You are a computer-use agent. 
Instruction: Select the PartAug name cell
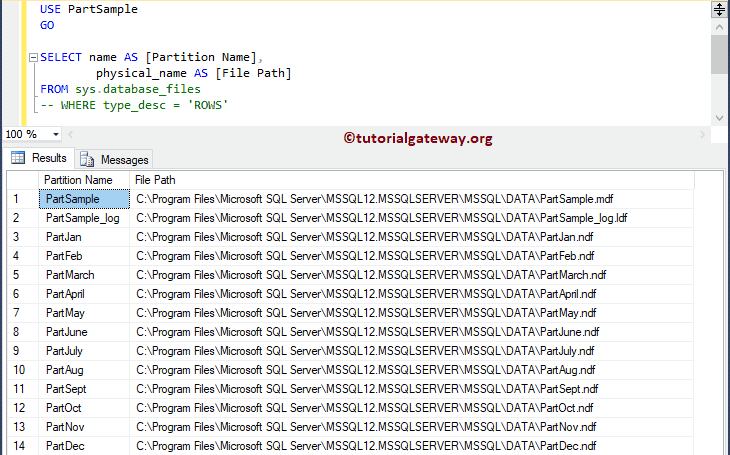pos(84,370)
